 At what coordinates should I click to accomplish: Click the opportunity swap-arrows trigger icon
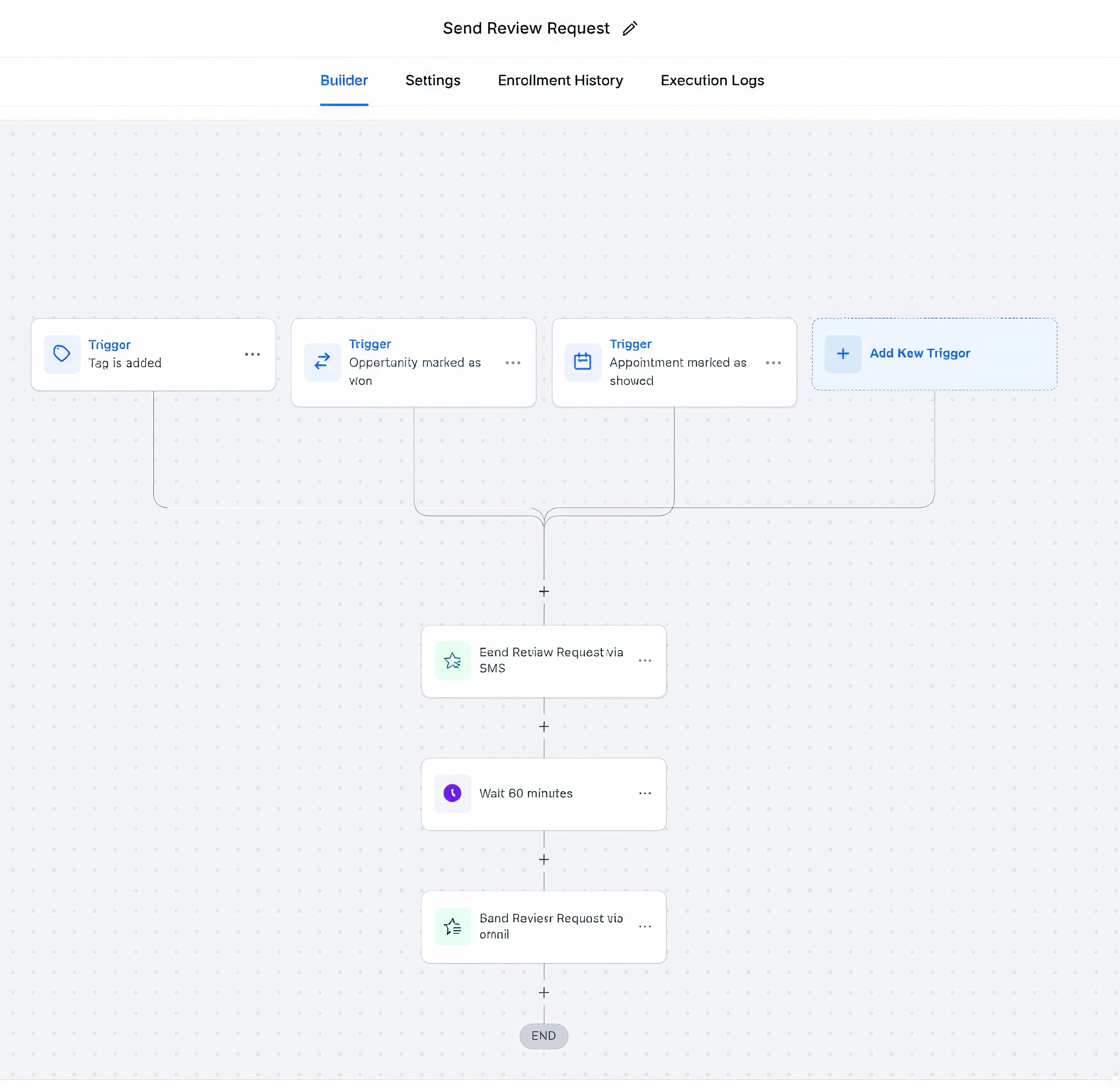click(x=322, y=362)
